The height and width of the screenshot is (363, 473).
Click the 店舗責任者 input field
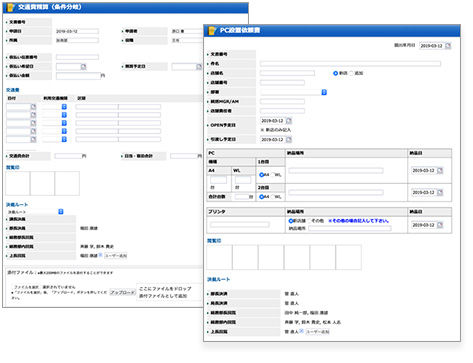(x=282, y=111)
